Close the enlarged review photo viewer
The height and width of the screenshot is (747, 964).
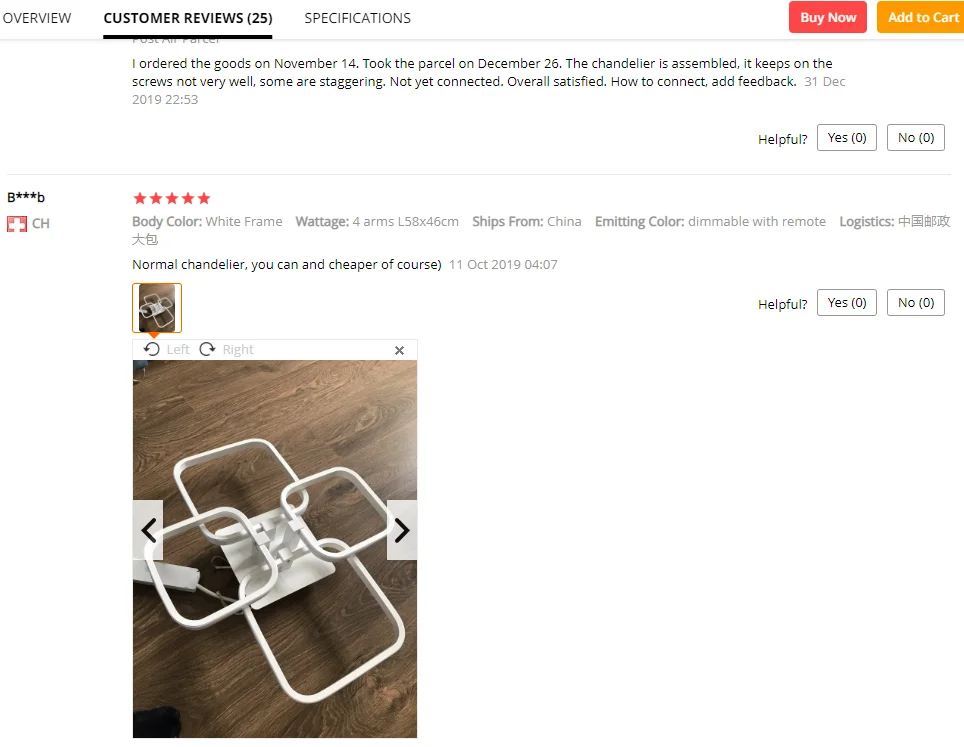click(399, 350)
